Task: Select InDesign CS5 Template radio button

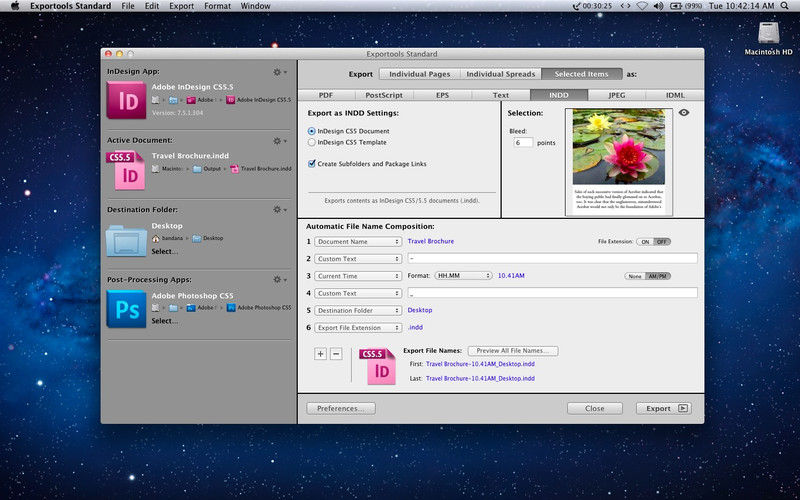Action: tap(312, 142)
